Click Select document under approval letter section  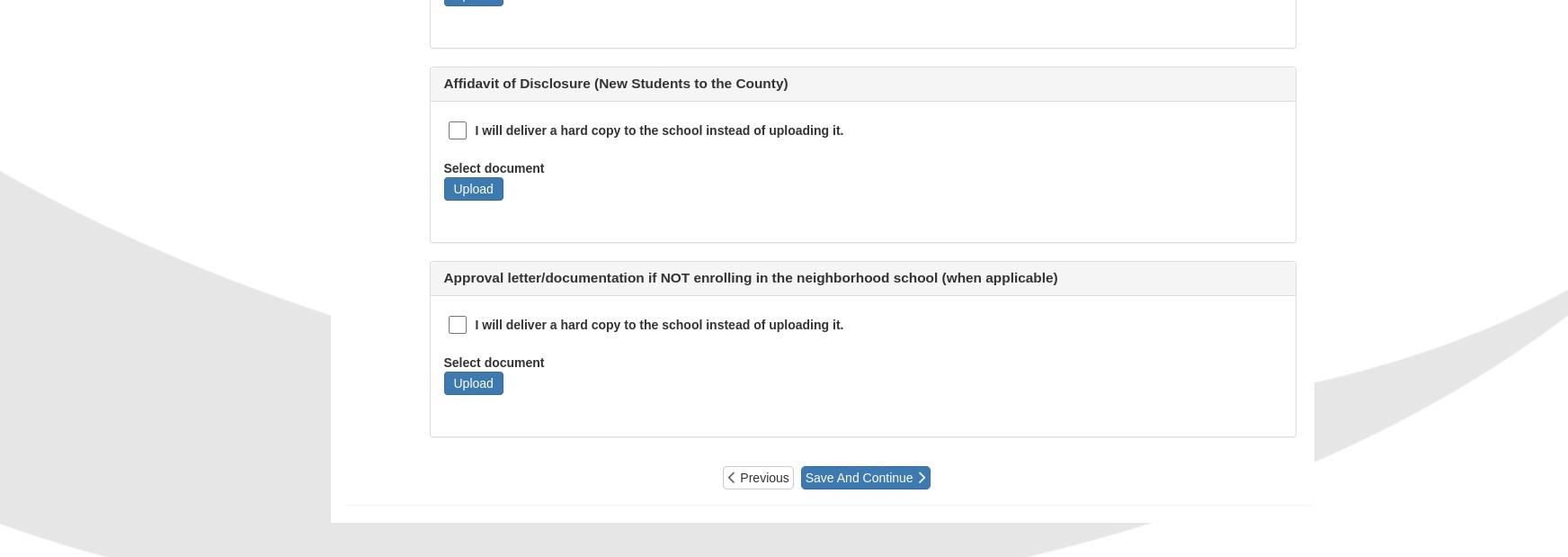pyautogui.click(x=494, y=363)
